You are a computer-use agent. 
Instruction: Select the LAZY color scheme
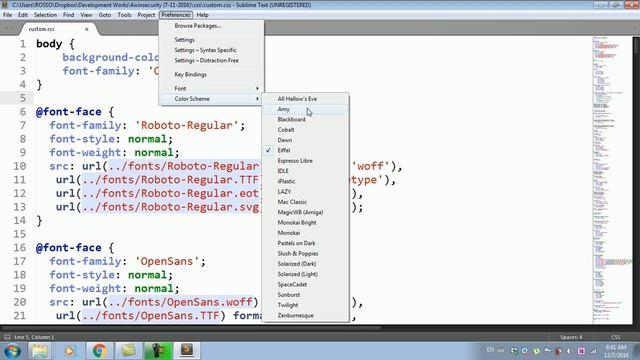coord(305,191)
